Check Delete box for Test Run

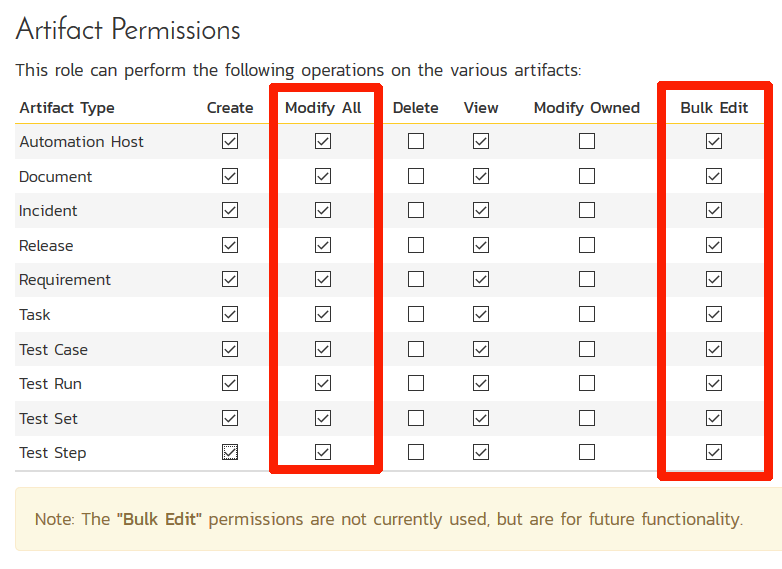pyautogui.click(x=416, y=383)
